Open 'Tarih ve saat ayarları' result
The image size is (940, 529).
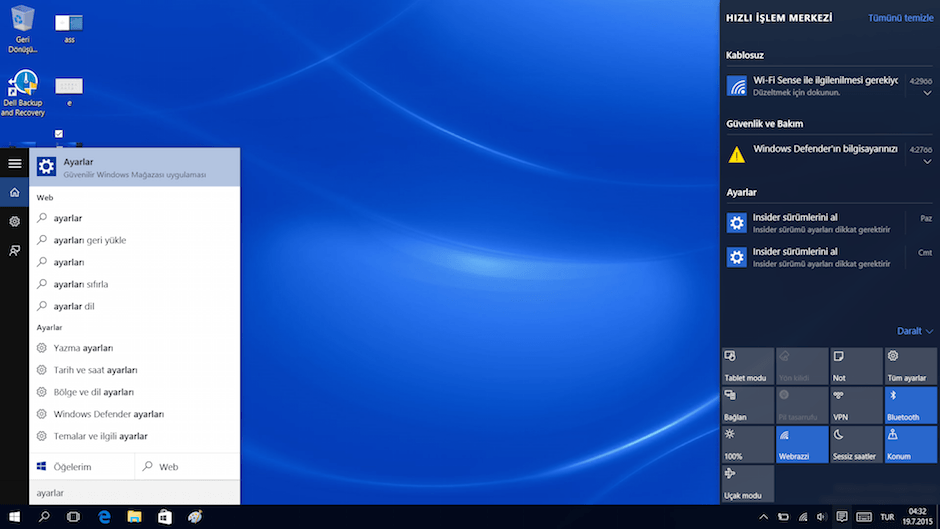(x=135, y=370)
